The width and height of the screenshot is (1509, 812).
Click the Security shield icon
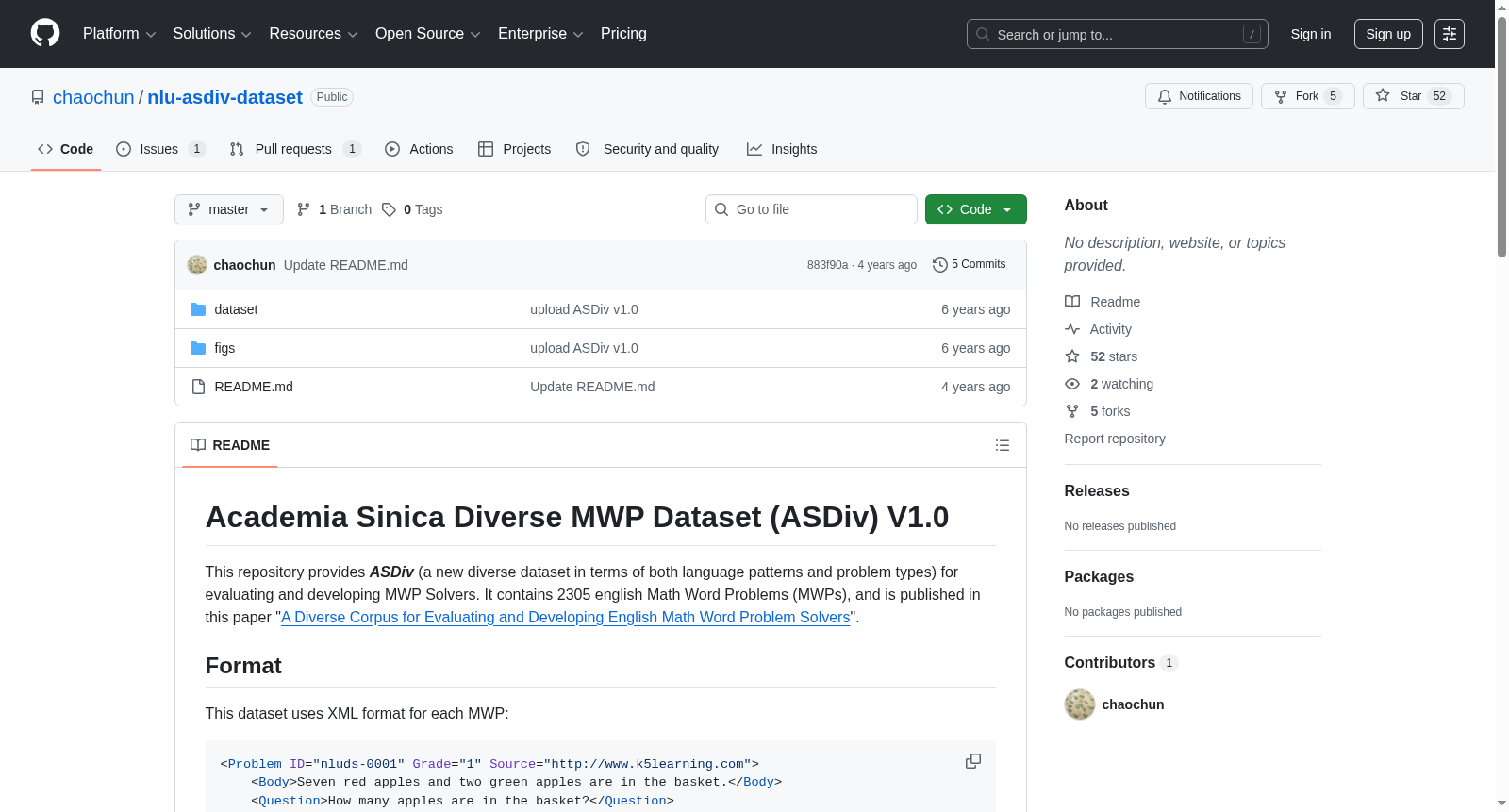(x=583, y=149)
